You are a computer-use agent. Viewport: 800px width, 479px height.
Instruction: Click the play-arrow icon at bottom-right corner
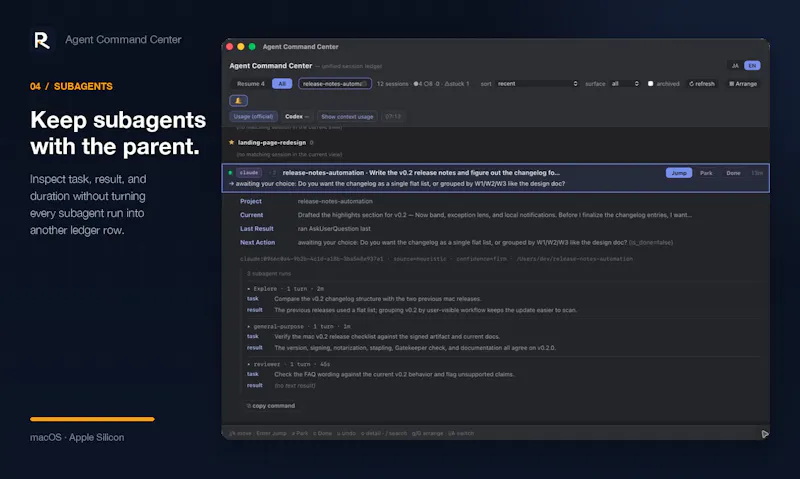pyautogui.click(x=765, y=434)
